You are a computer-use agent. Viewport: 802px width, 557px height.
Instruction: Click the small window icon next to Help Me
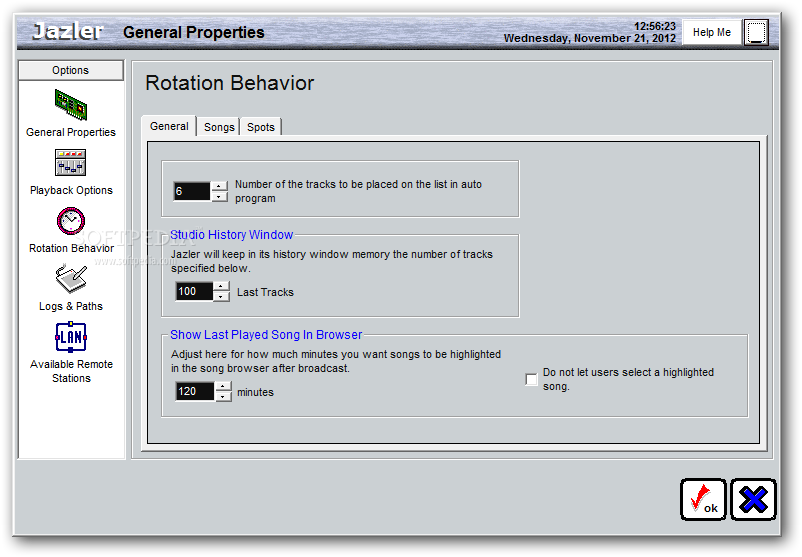click(756, 33)
